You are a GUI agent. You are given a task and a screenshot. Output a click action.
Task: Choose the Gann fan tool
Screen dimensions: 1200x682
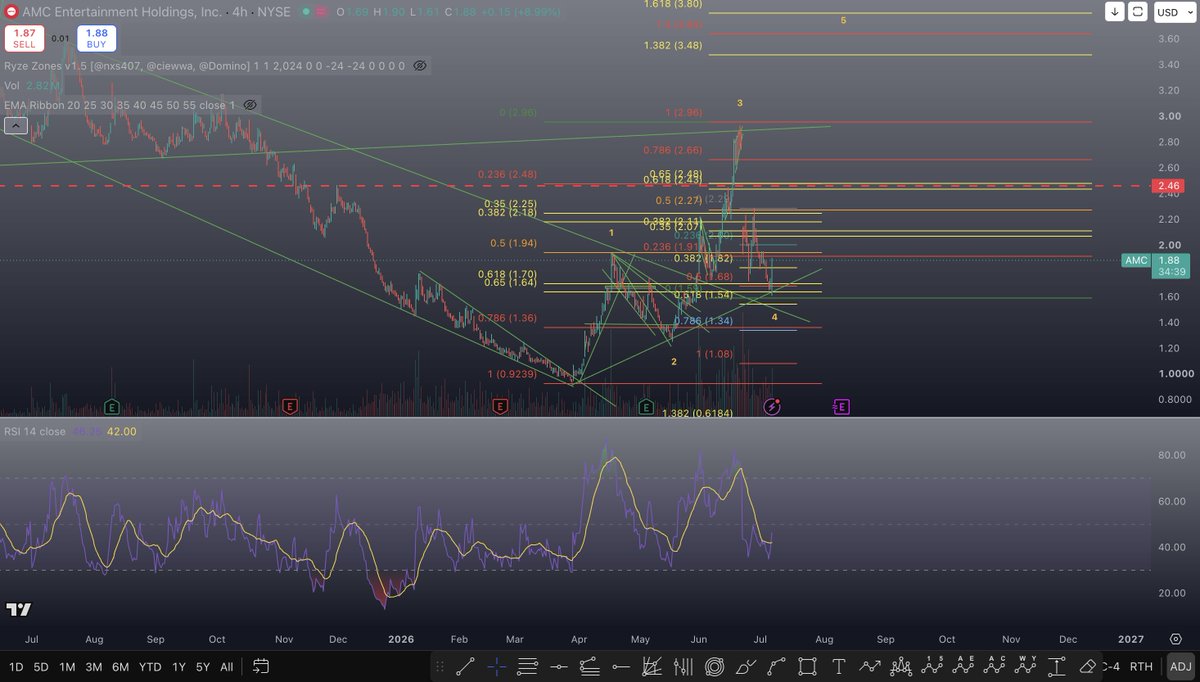pos(652,666)
